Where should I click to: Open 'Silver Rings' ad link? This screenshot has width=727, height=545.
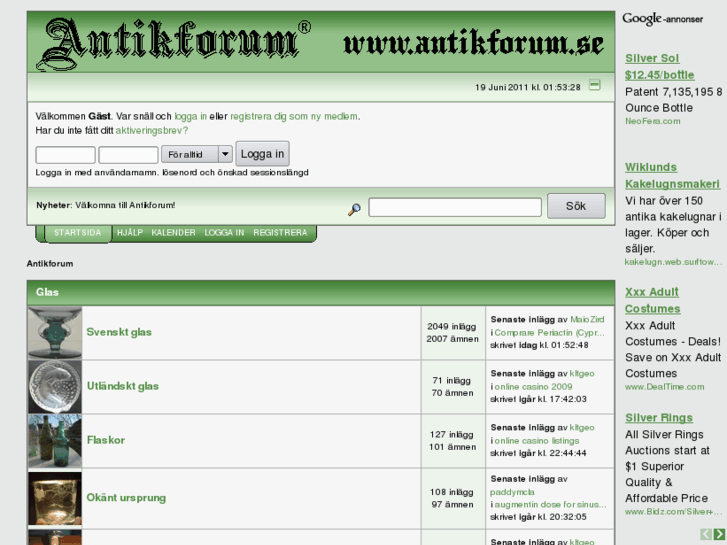[x=659, y=418]
